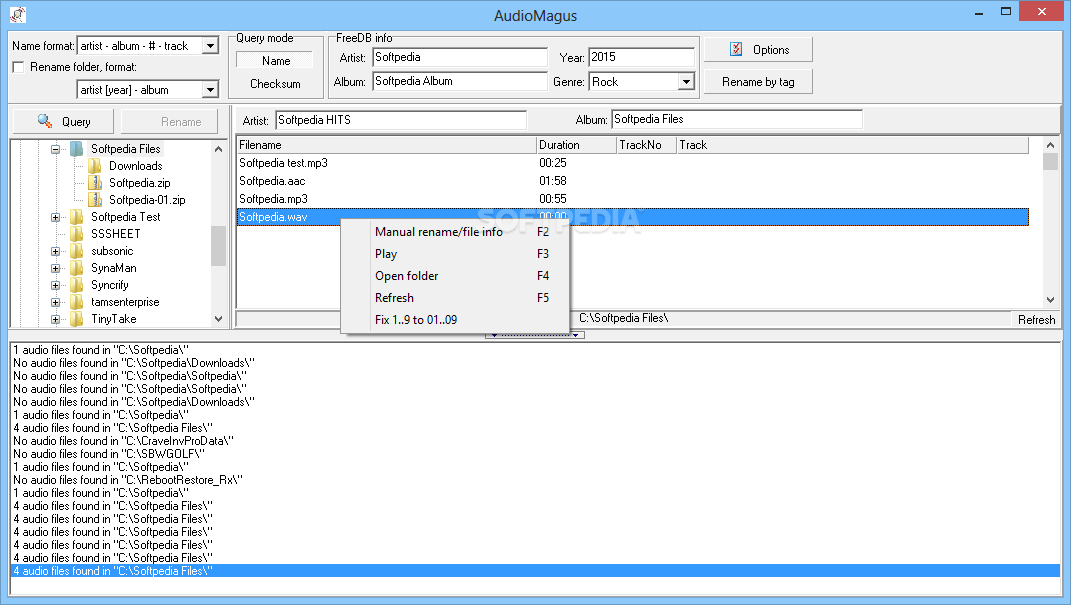This screenshot has height=605, width=1071.
Task: Choose Play from context menu
Action: tap(455, 253)
